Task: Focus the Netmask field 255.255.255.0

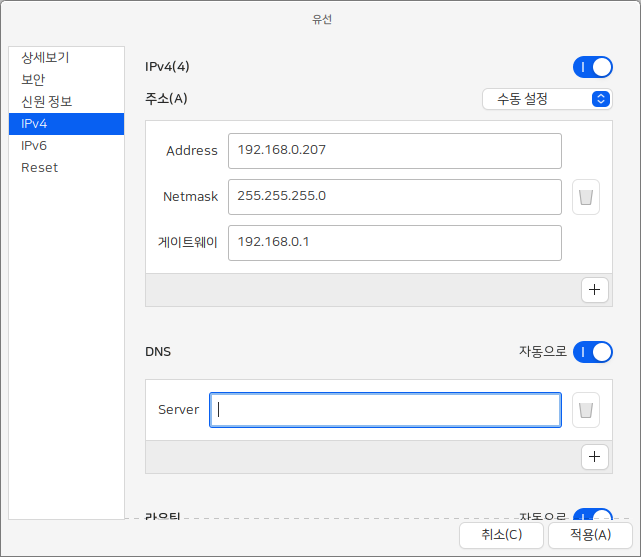Action: 394,197
